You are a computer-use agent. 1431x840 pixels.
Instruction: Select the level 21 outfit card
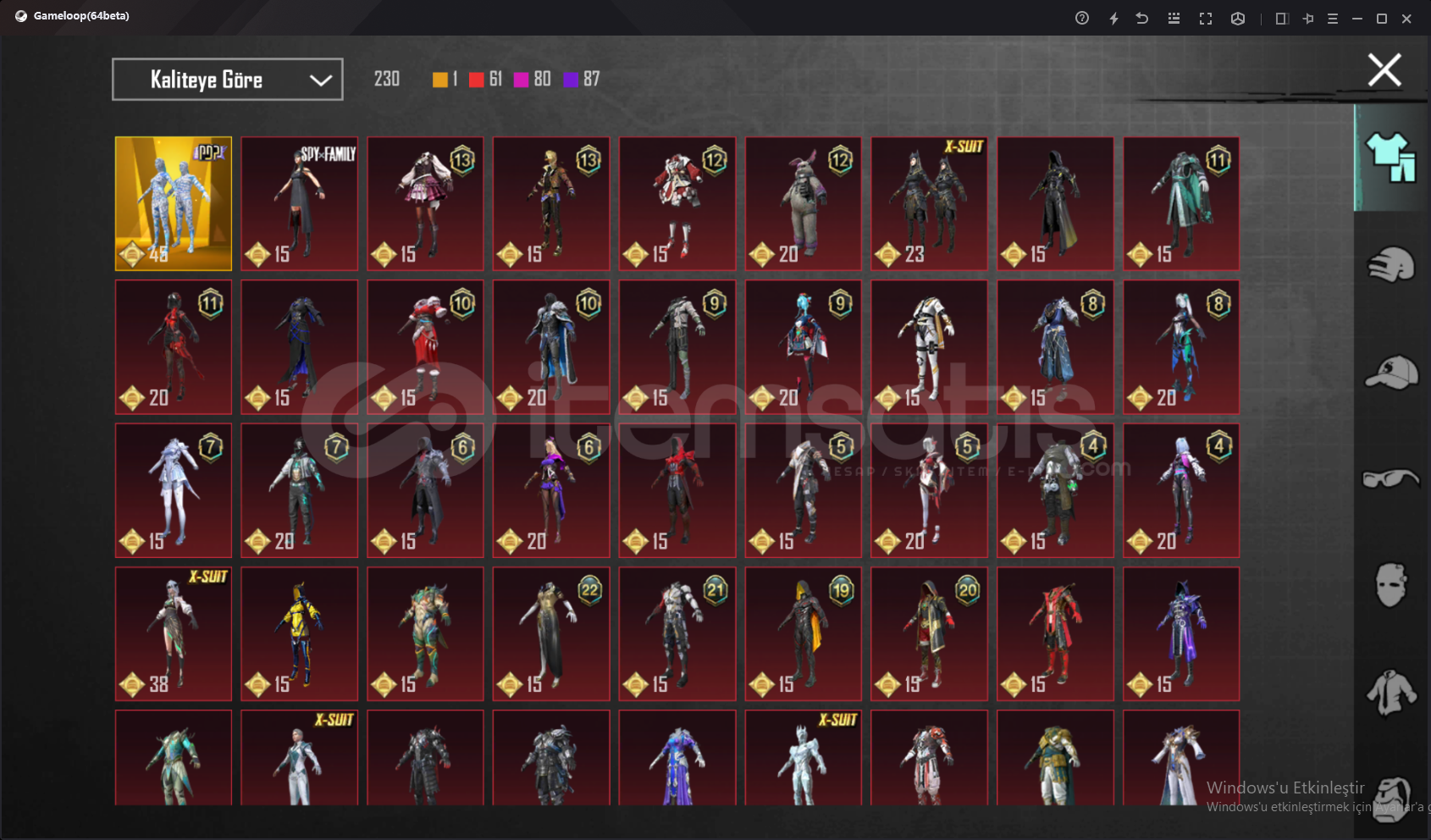677,634
